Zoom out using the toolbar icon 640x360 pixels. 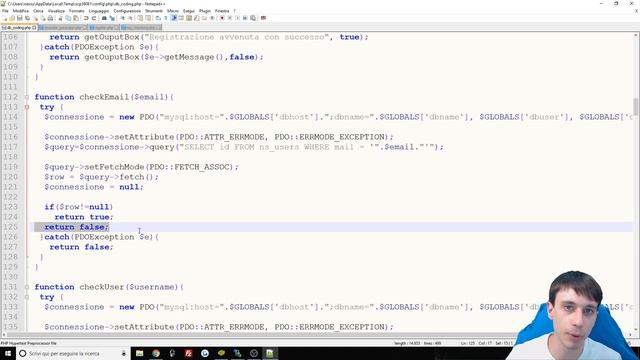point(130,18)
